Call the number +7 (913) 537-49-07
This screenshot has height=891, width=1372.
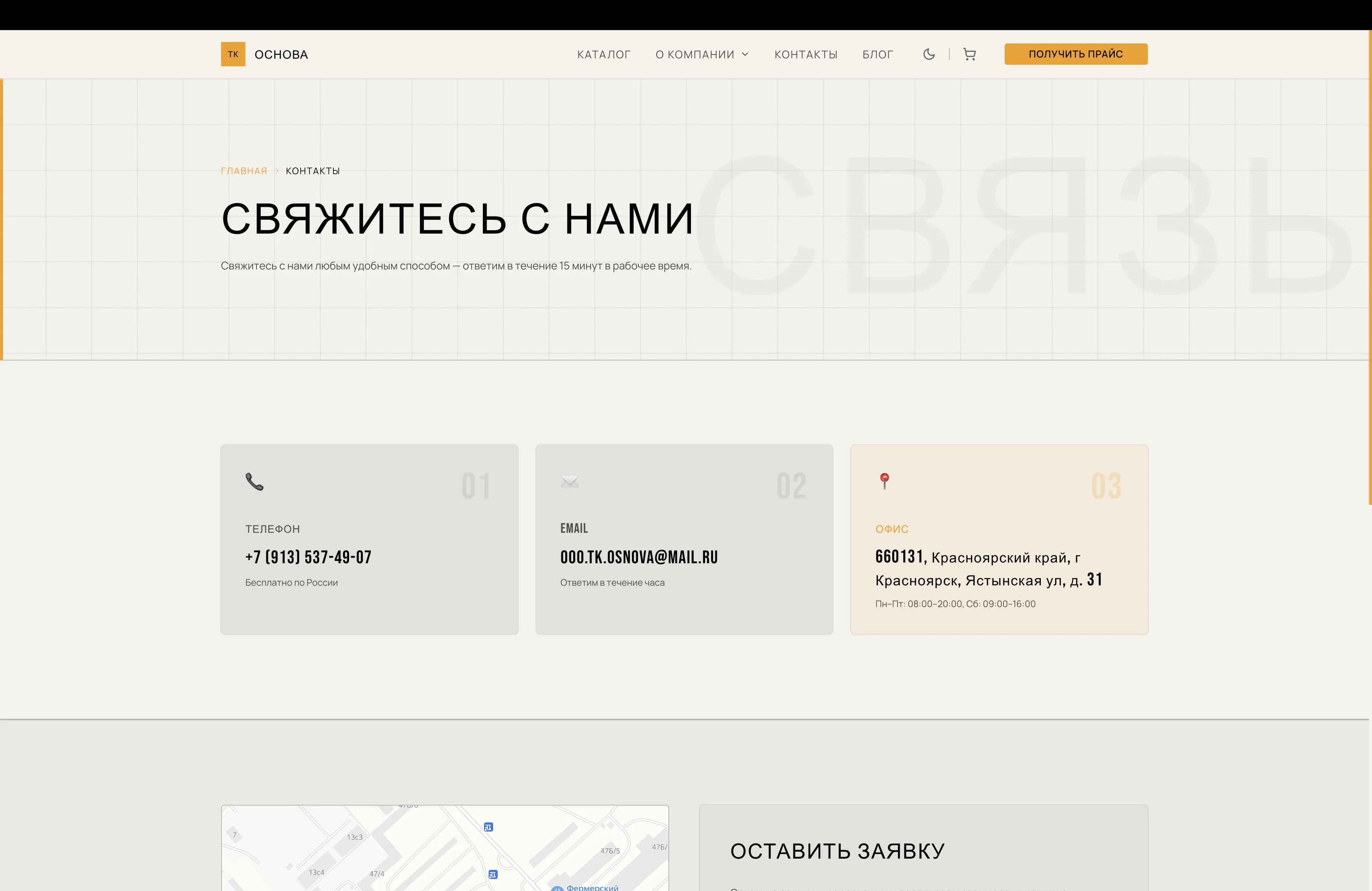pos(308,557)
